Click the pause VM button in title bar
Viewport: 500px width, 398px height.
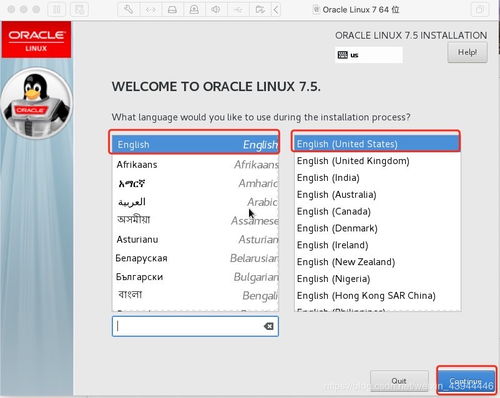tap(57, 9)
